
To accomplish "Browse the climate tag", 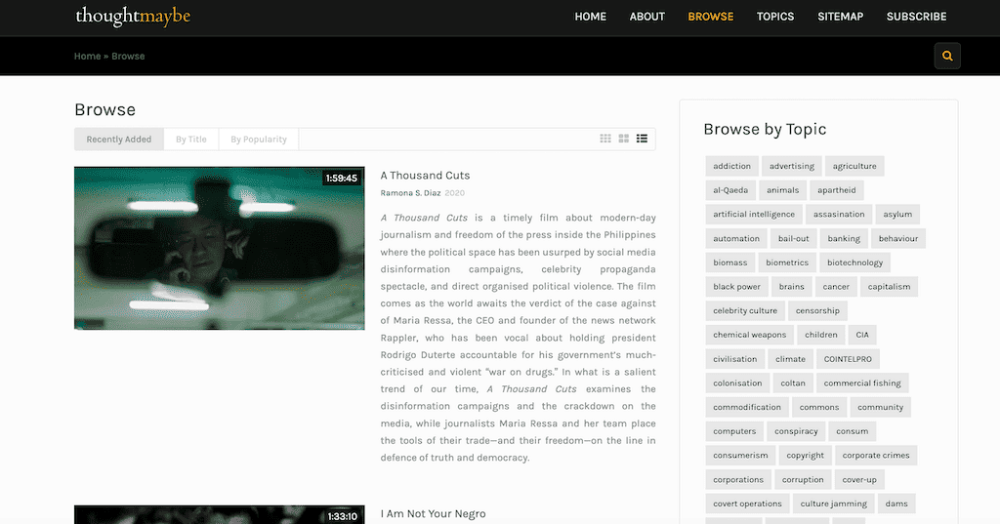I will (x=790, y=359).
